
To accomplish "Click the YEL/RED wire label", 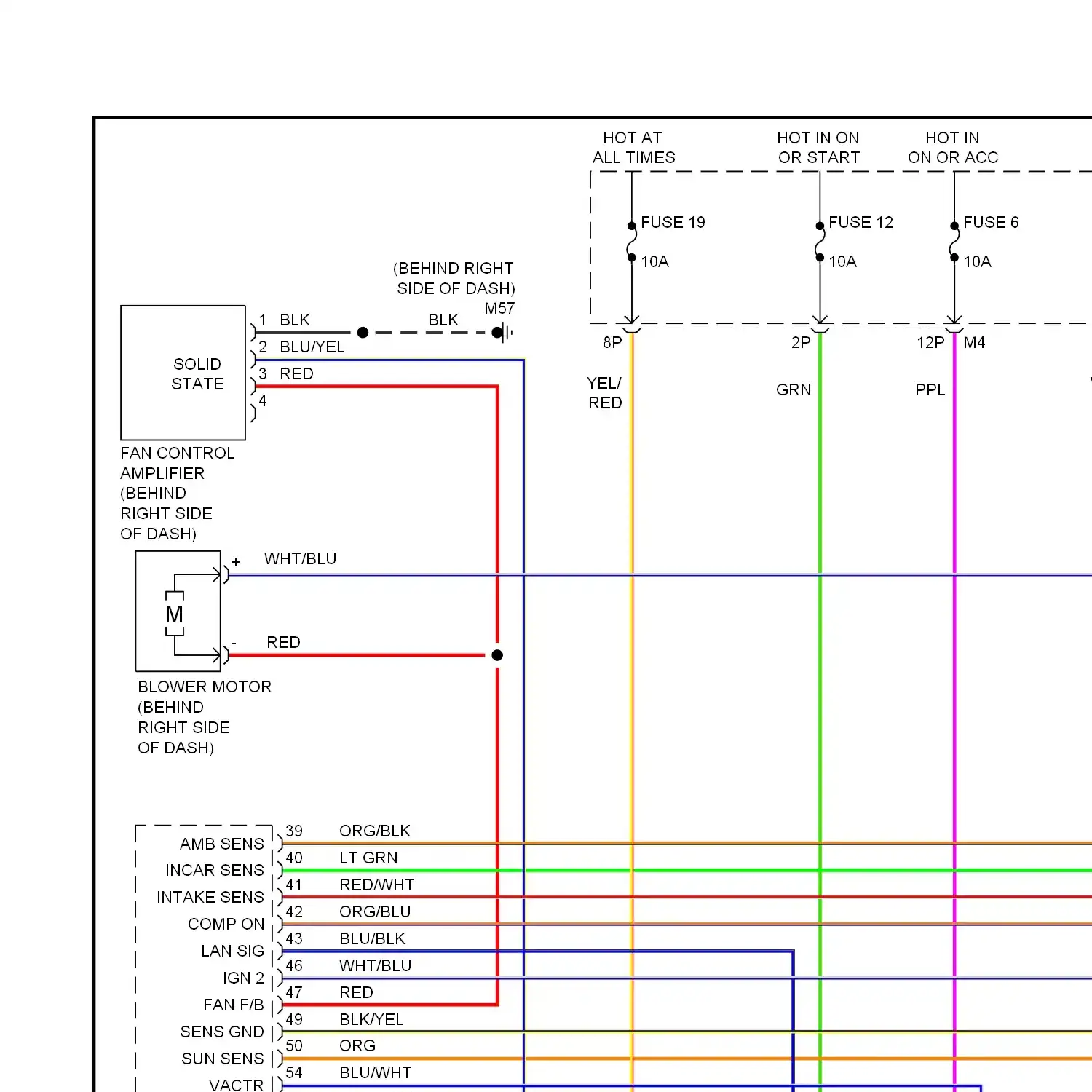I will [x=605, y=393].
